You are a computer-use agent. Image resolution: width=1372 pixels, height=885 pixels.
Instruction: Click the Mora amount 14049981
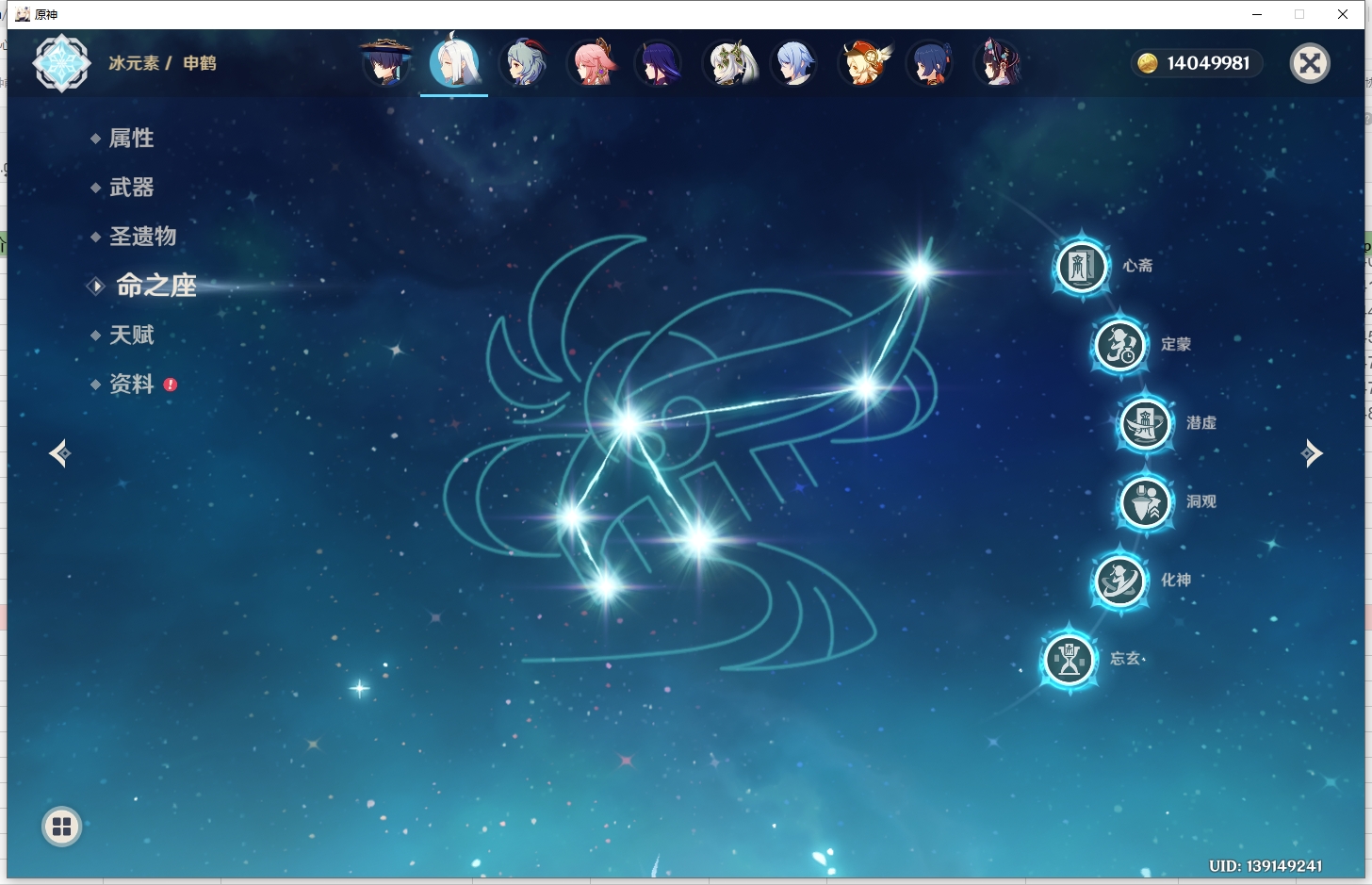click(x=1208, y=63)
